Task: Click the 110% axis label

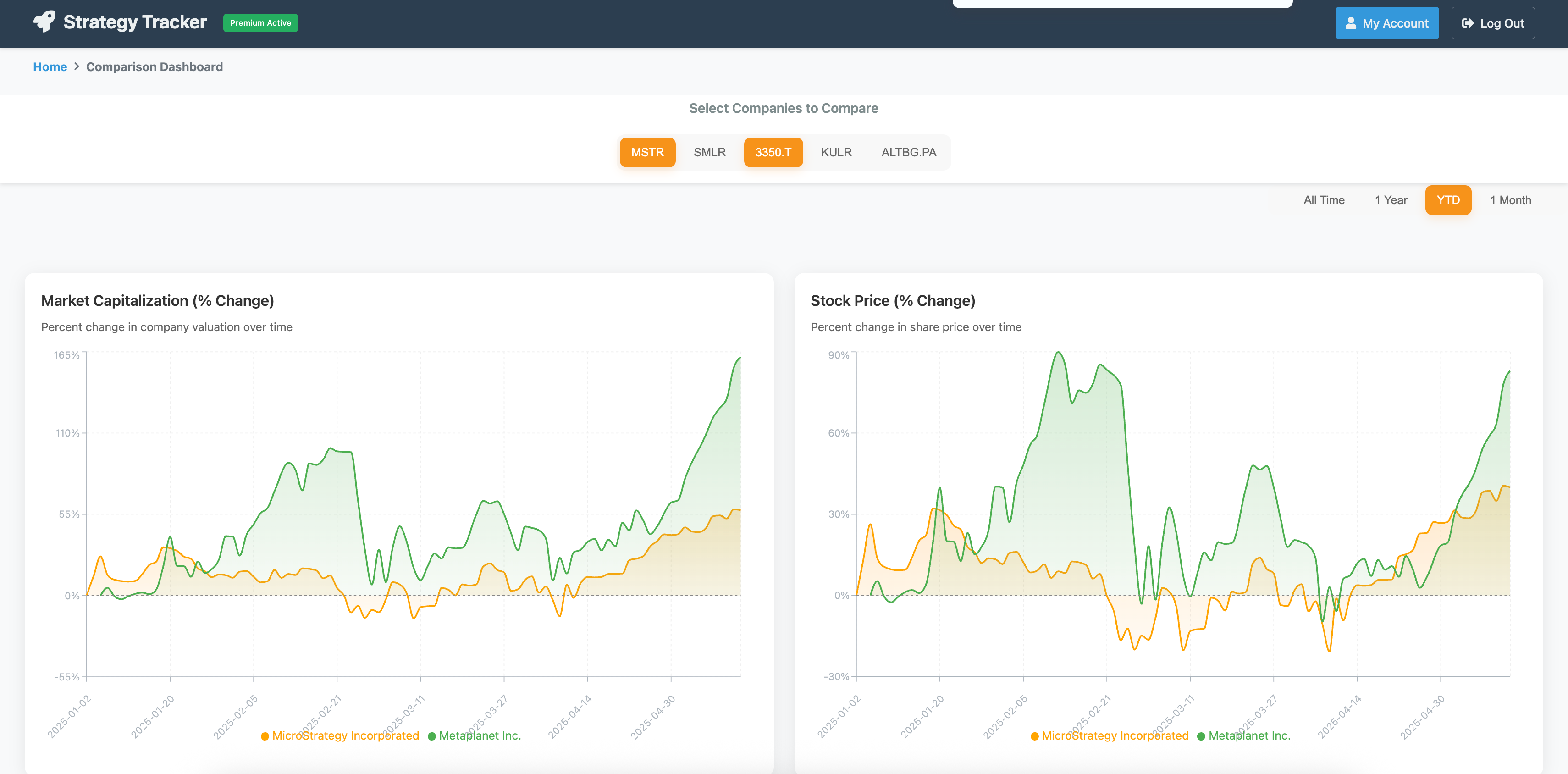Action: coord(67,433)
